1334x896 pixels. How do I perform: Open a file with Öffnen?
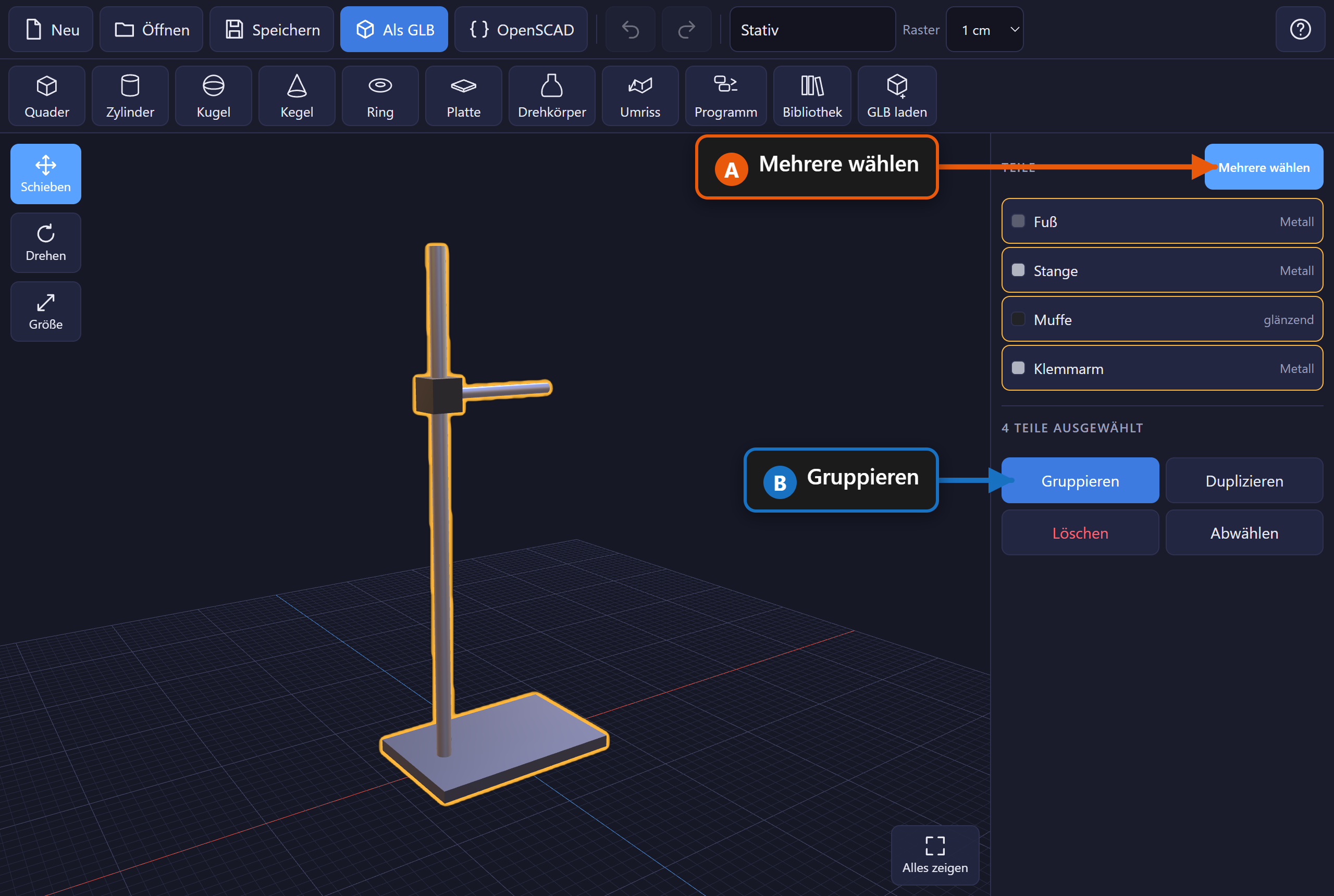pos(152,29)
